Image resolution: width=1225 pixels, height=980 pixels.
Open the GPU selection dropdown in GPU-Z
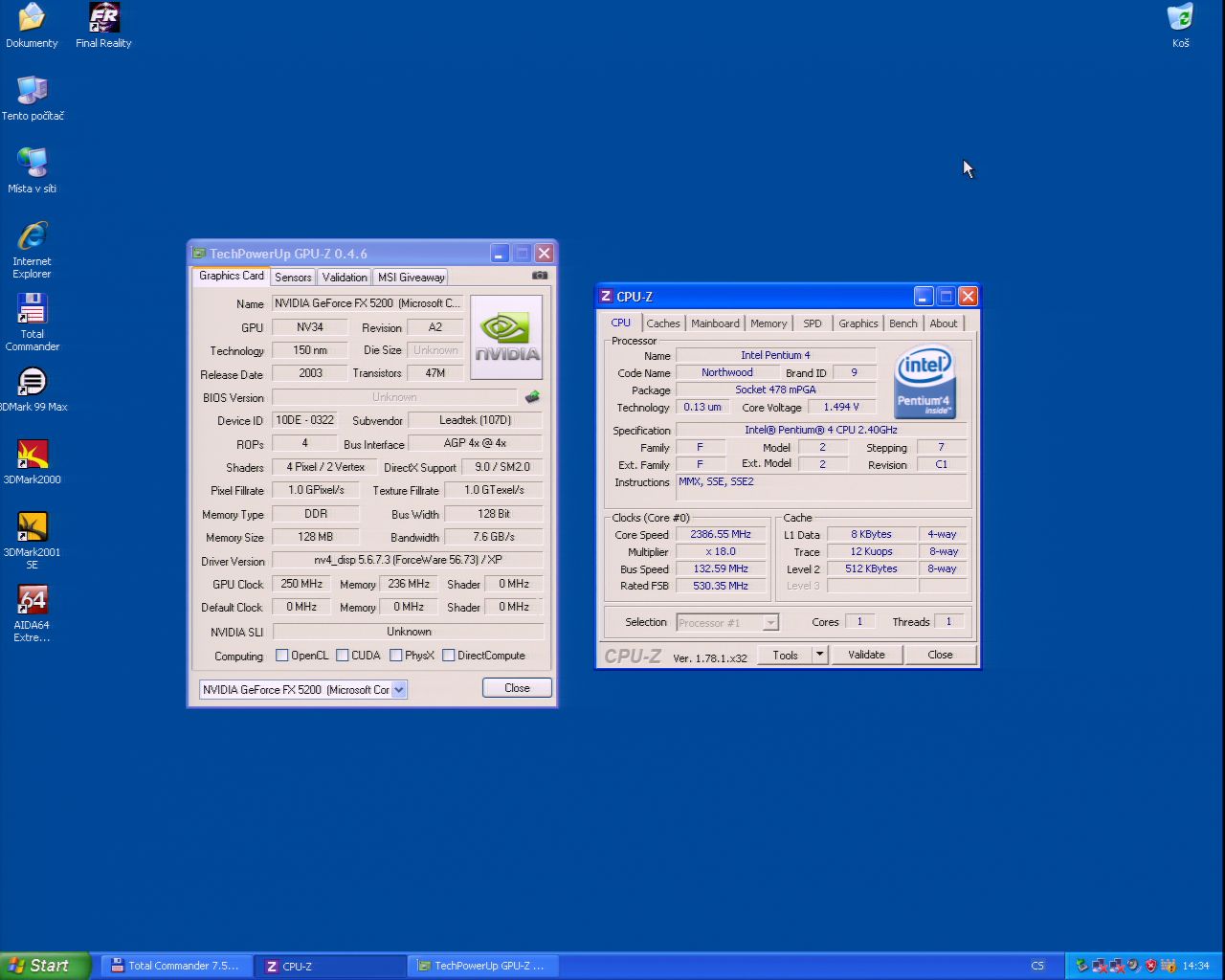tap(399, 689)
